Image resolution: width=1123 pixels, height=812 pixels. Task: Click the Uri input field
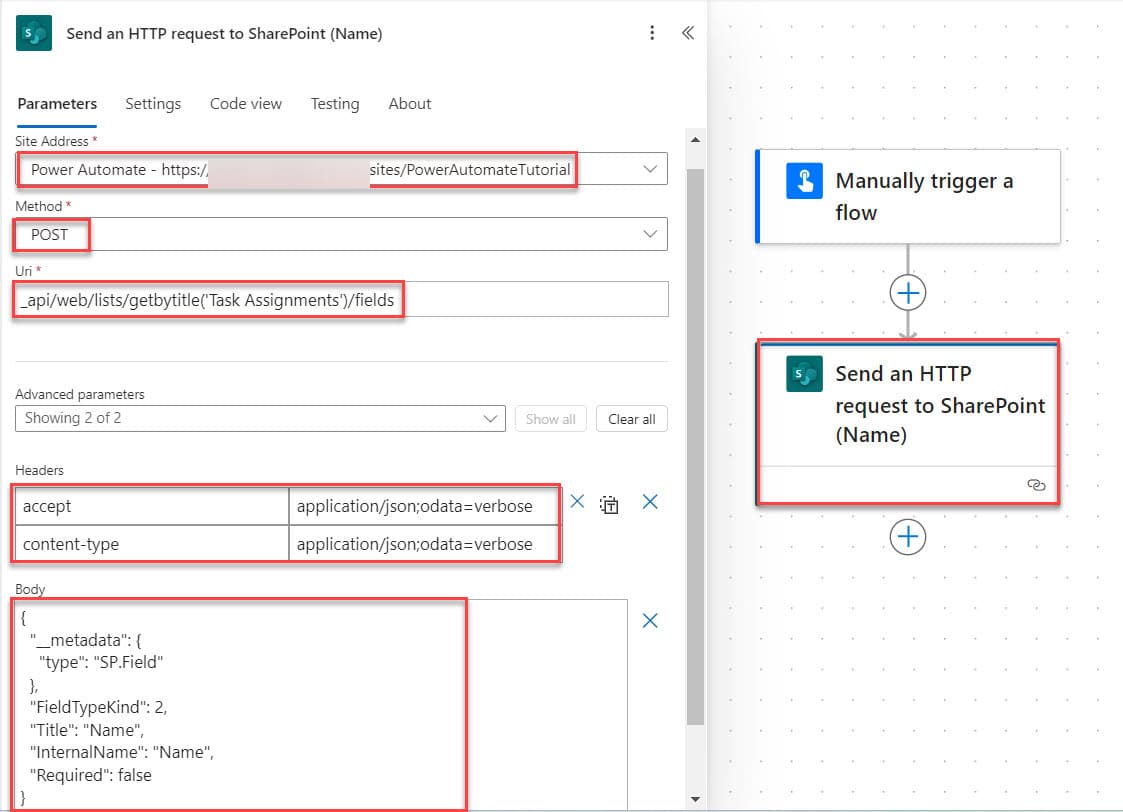342,299
